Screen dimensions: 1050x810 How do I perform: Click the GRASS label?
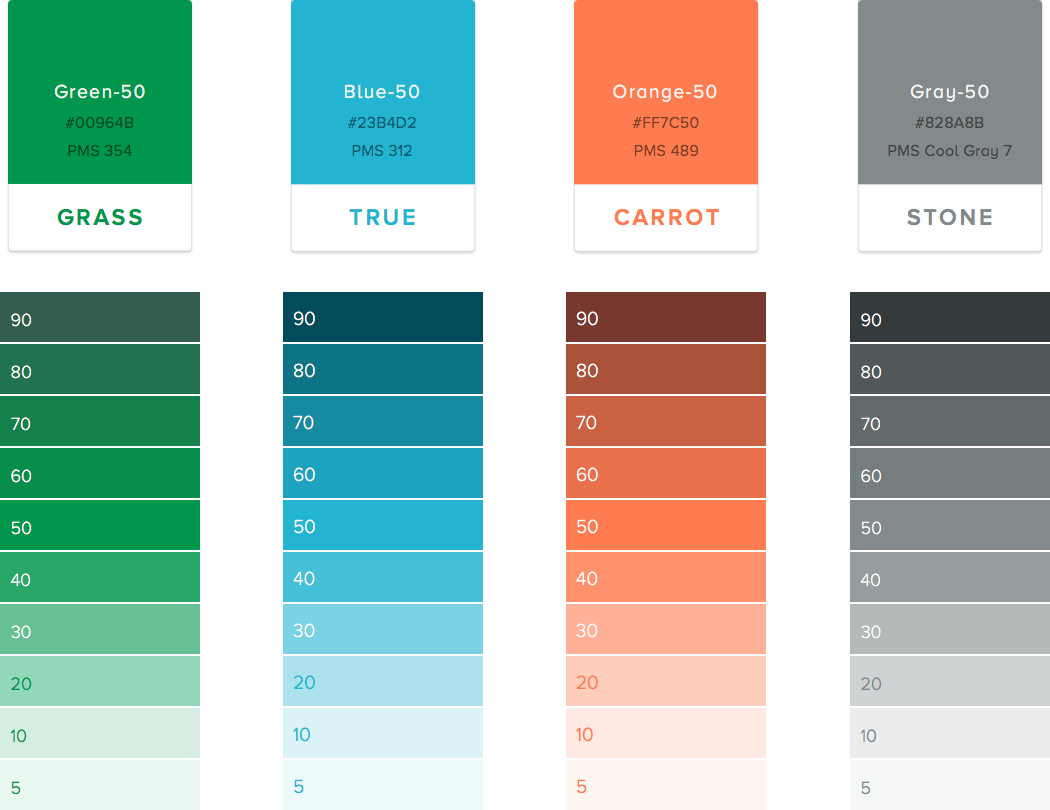100,218
